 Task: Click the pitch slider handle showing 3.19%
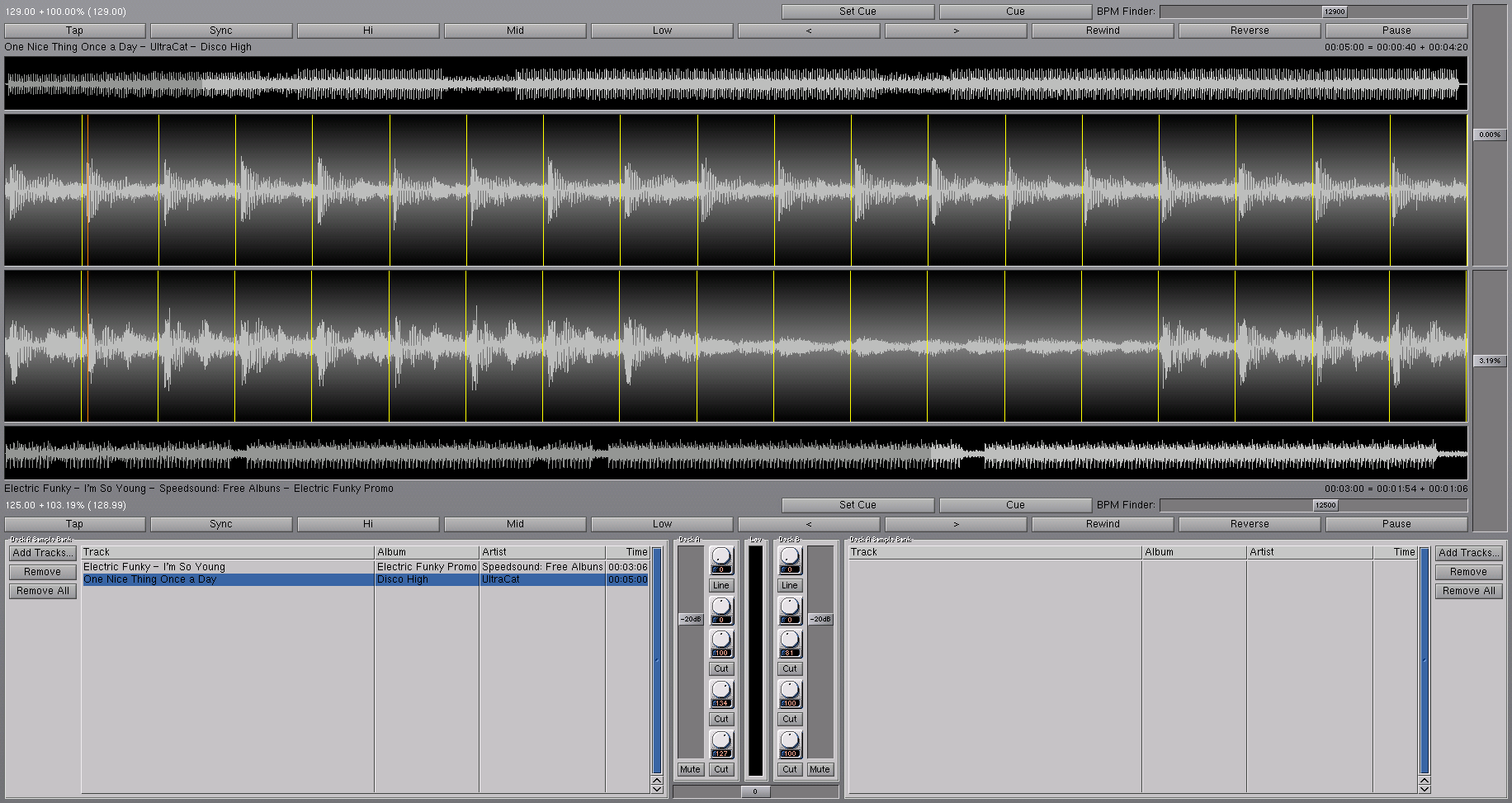tap(1490, 361)
